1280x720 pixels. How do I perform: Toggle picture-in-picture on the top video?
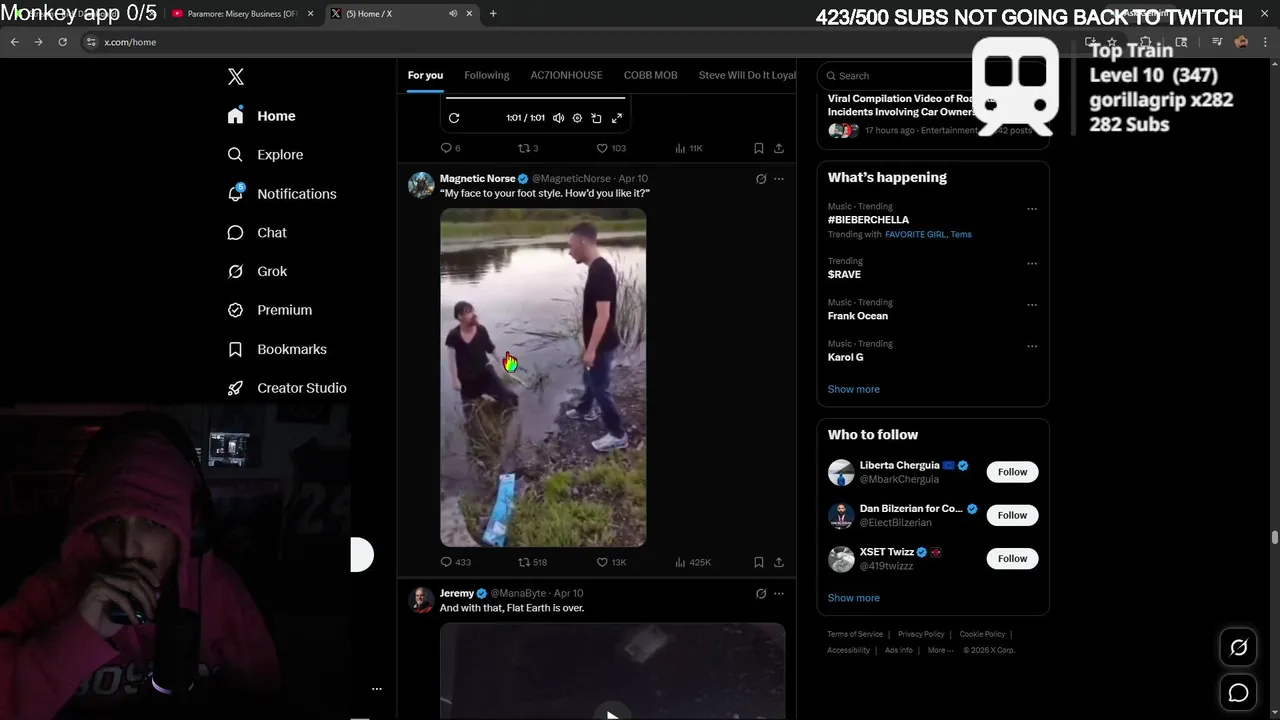[597, 118]
